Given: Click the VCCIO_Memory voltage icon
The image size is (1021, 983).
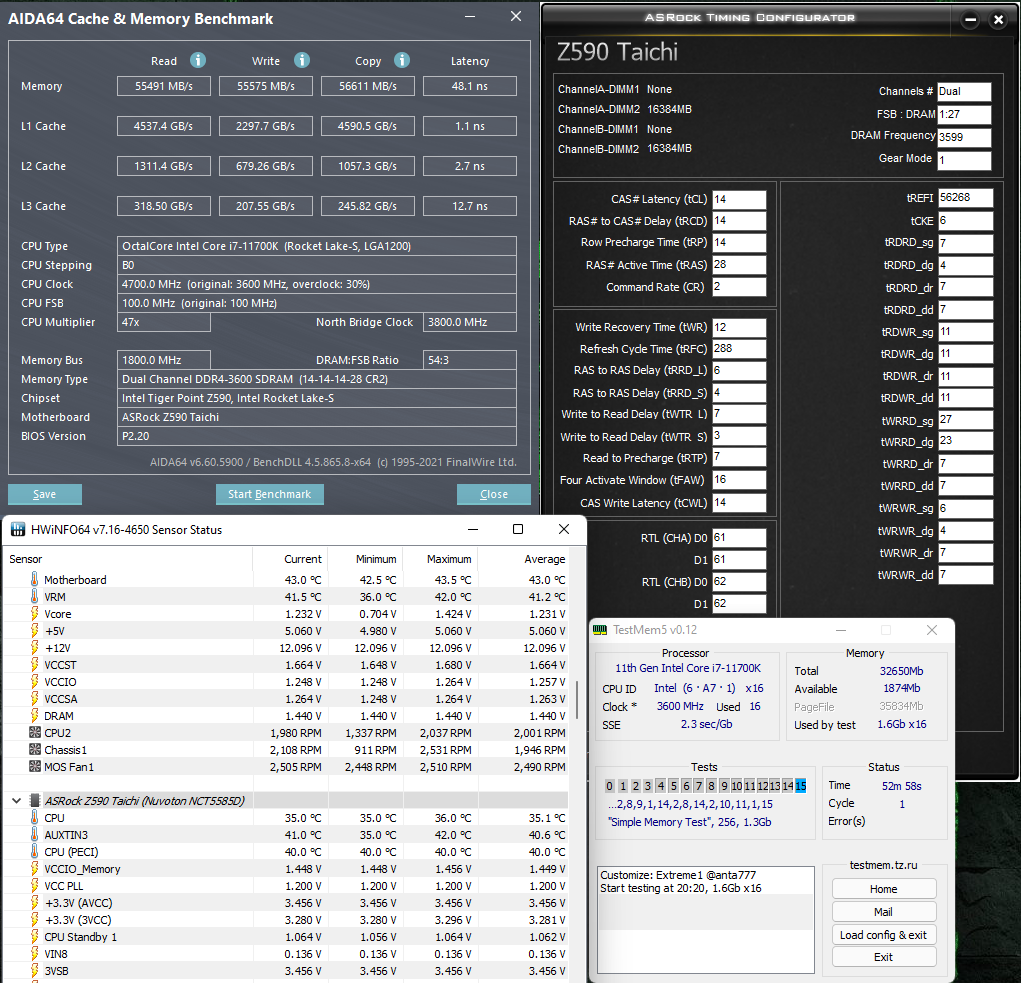Looking at the screenshot, I should (x=35, y=868).
